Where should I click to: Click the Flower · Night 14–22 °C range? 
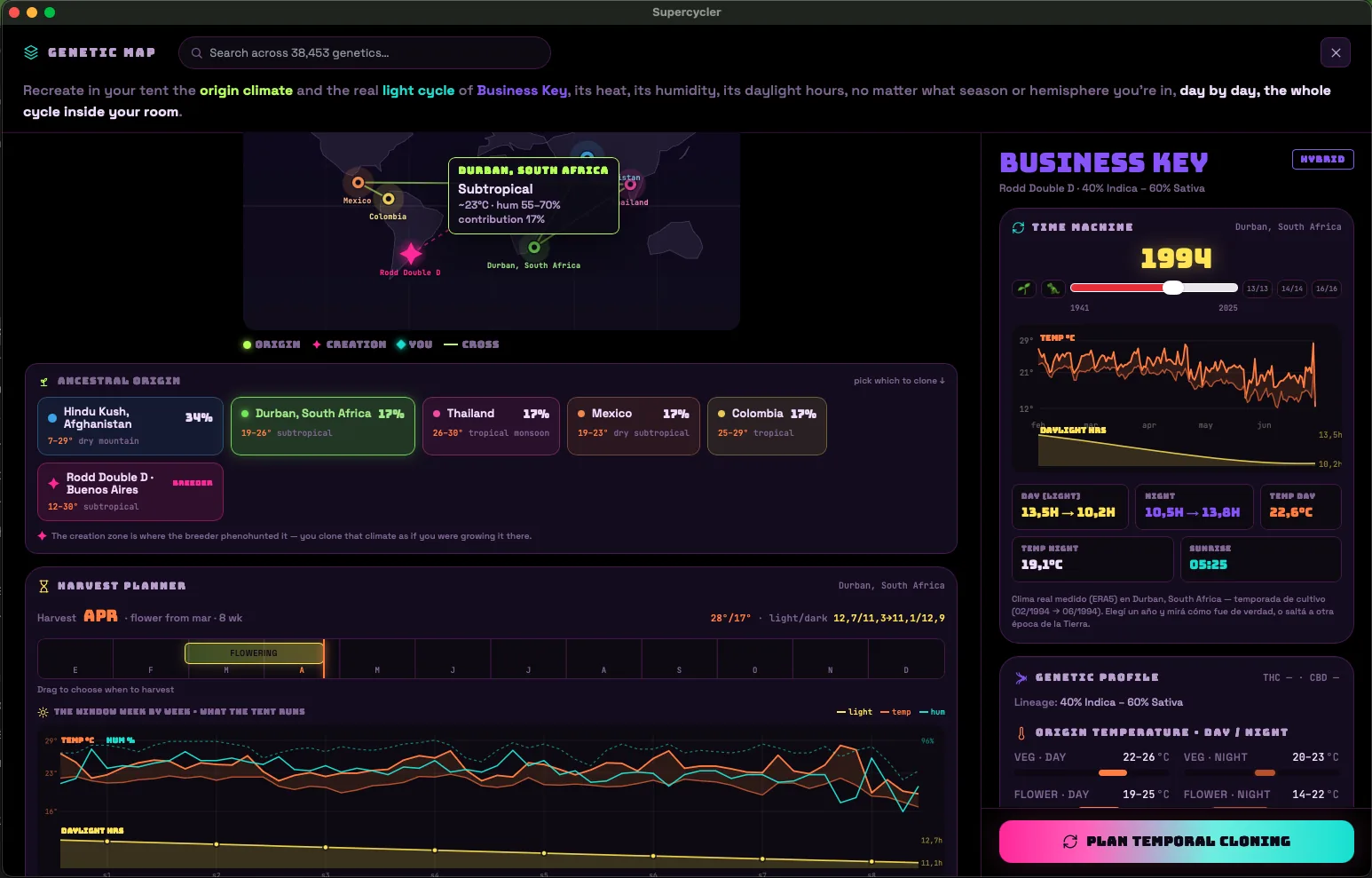coord(1261,796)
